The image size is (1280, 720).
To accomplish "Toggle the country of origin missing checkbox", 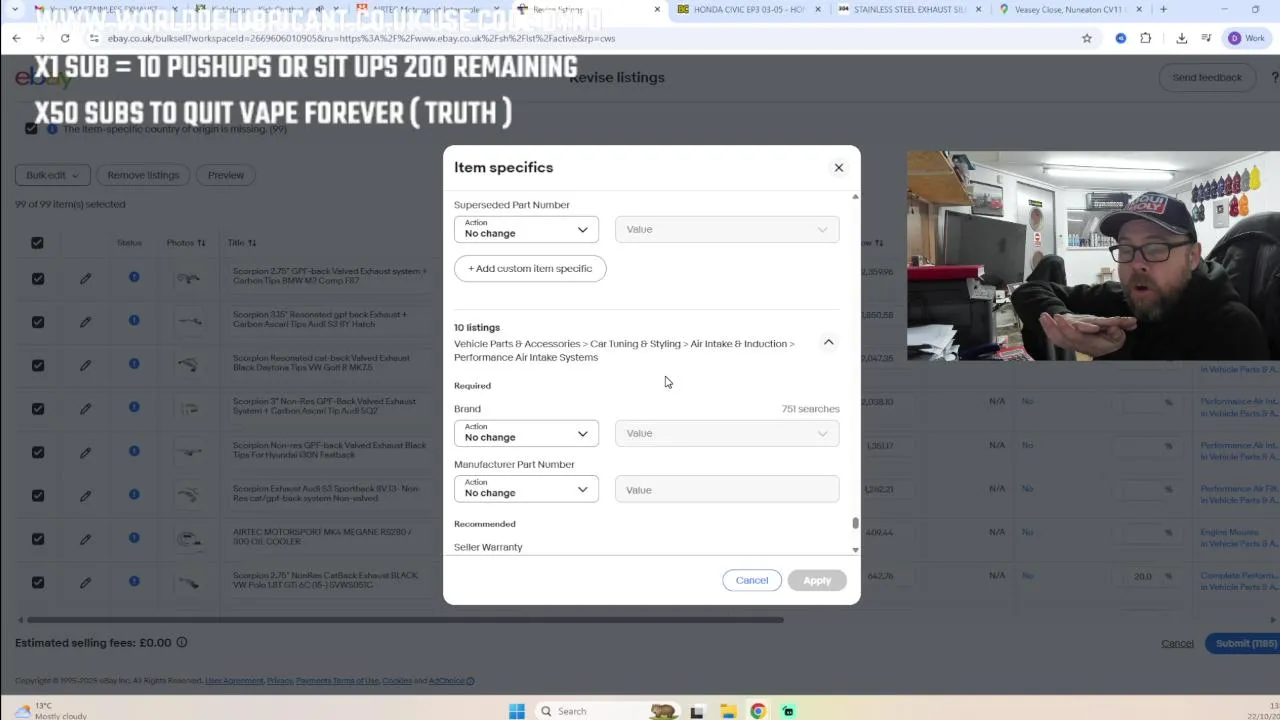I will click(31, 129).
